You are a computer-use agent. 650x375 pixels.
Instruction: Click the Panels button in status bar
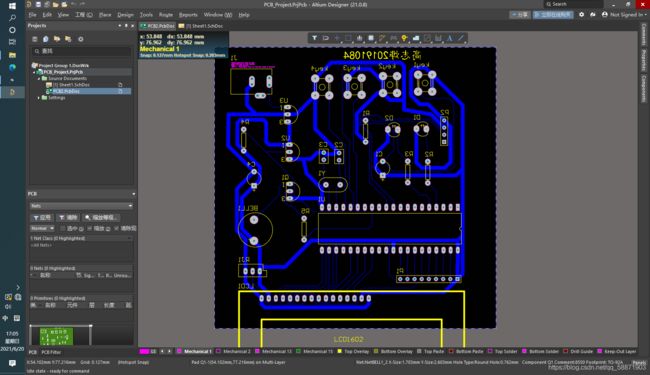click(639, 363)
